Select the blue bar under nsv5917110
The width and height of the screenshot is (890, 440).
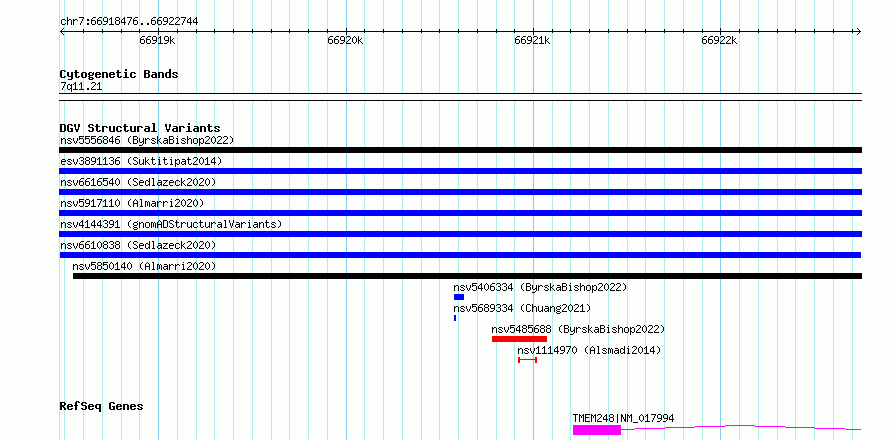pos(460,213)
